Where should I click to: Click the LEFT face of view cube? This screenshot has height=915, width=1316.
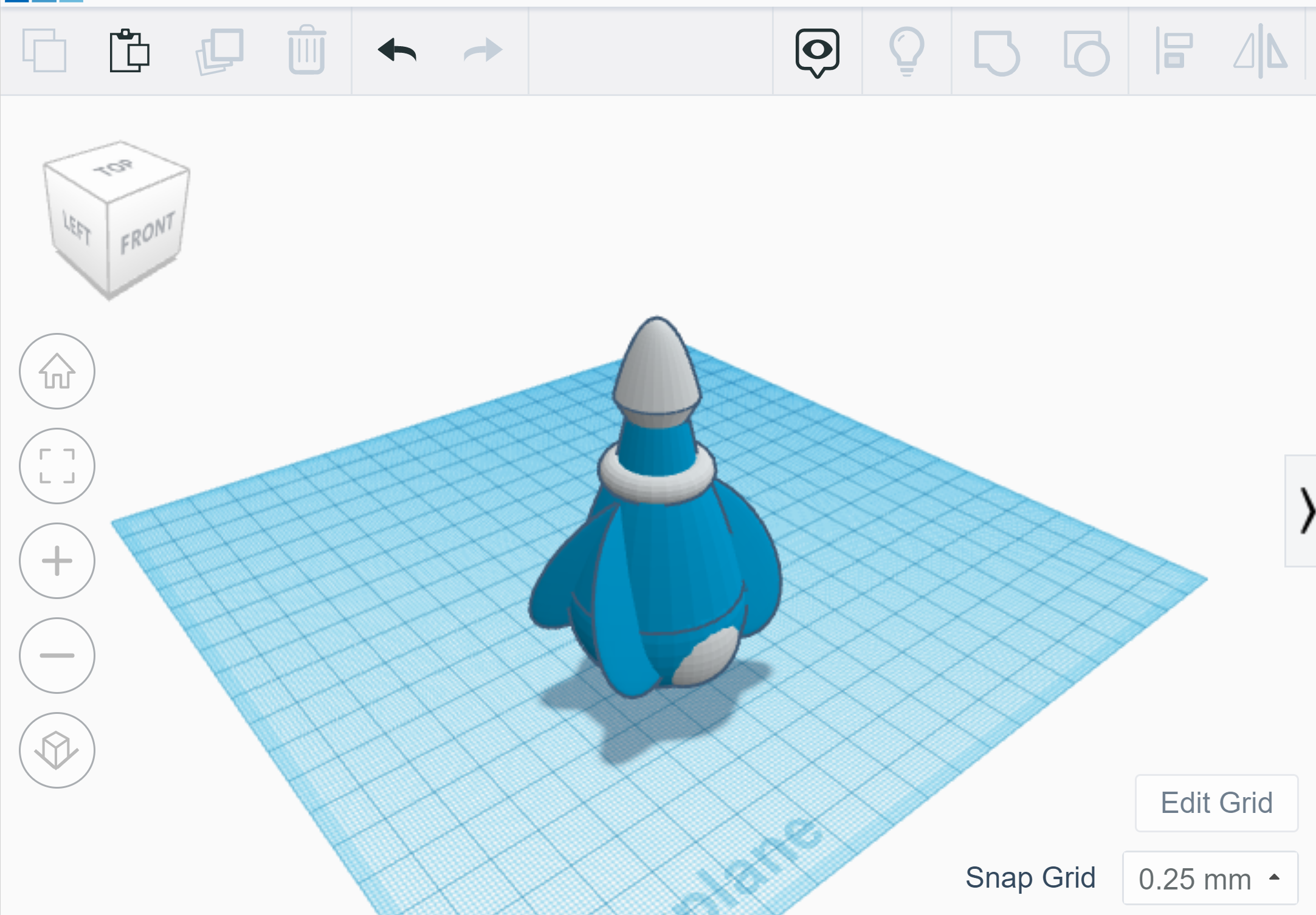tap(77, 228)
